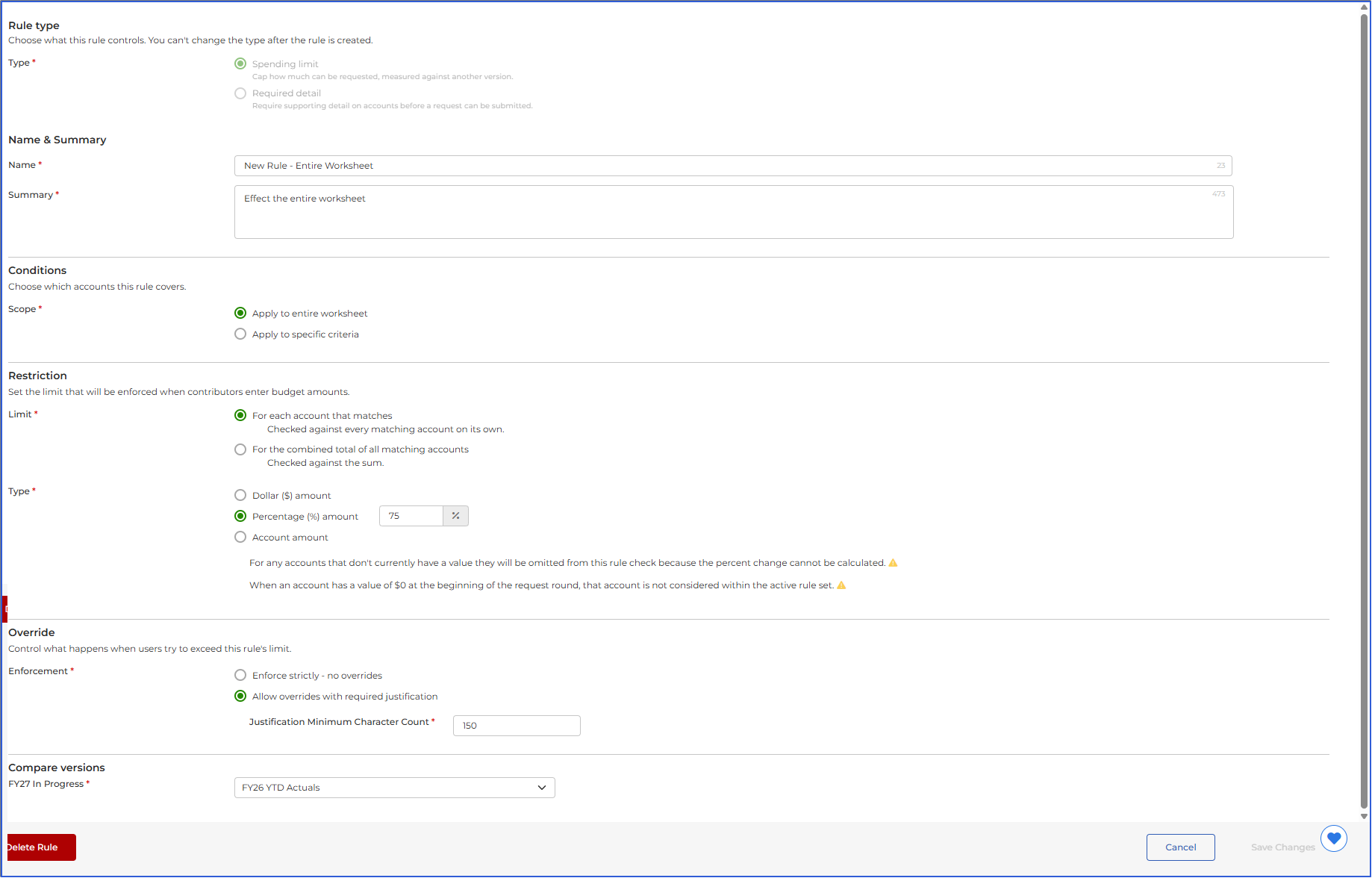This screenshot has height=878, width=1372.
Task: Select Dollar ($) amount type
Action: [x=240, y=495]
